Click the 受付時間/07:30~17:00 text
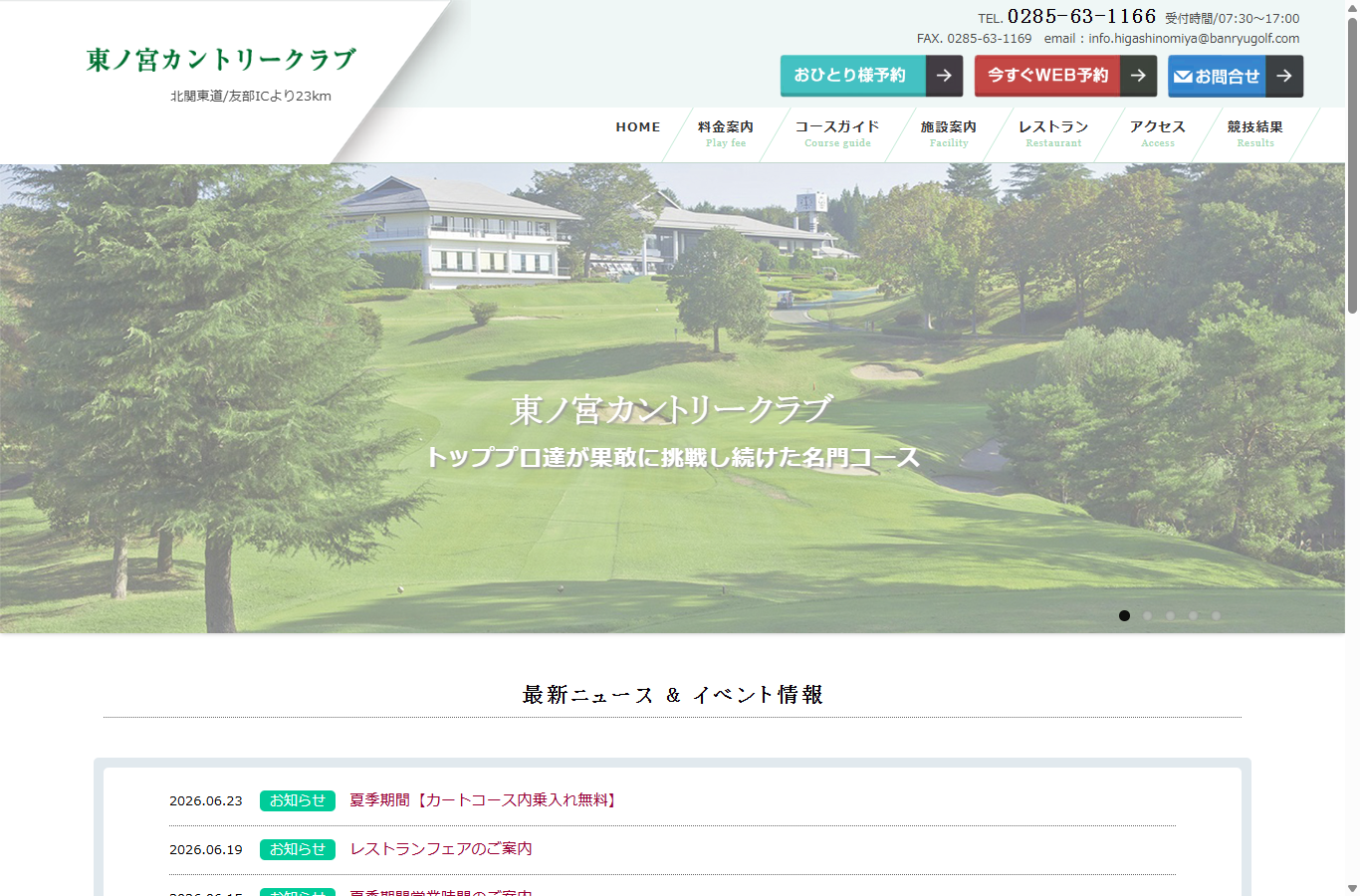Image resolution: width=1360 pixels, height=896 pixels. [1233, 18]
